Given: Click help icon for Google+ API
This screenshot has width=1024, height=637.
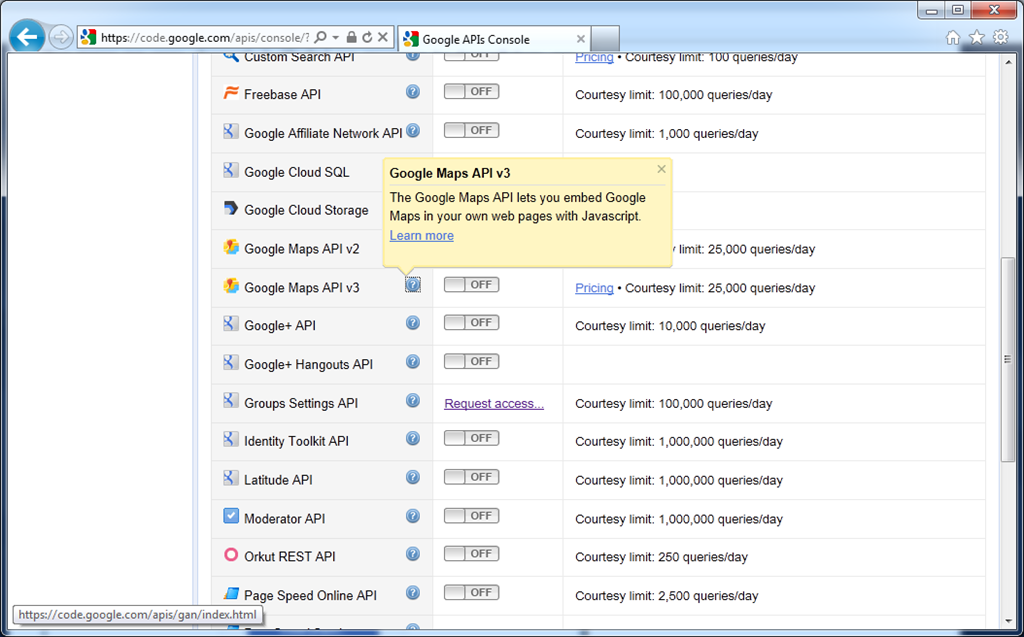Looking at the screenshot, I should (413, 323).
